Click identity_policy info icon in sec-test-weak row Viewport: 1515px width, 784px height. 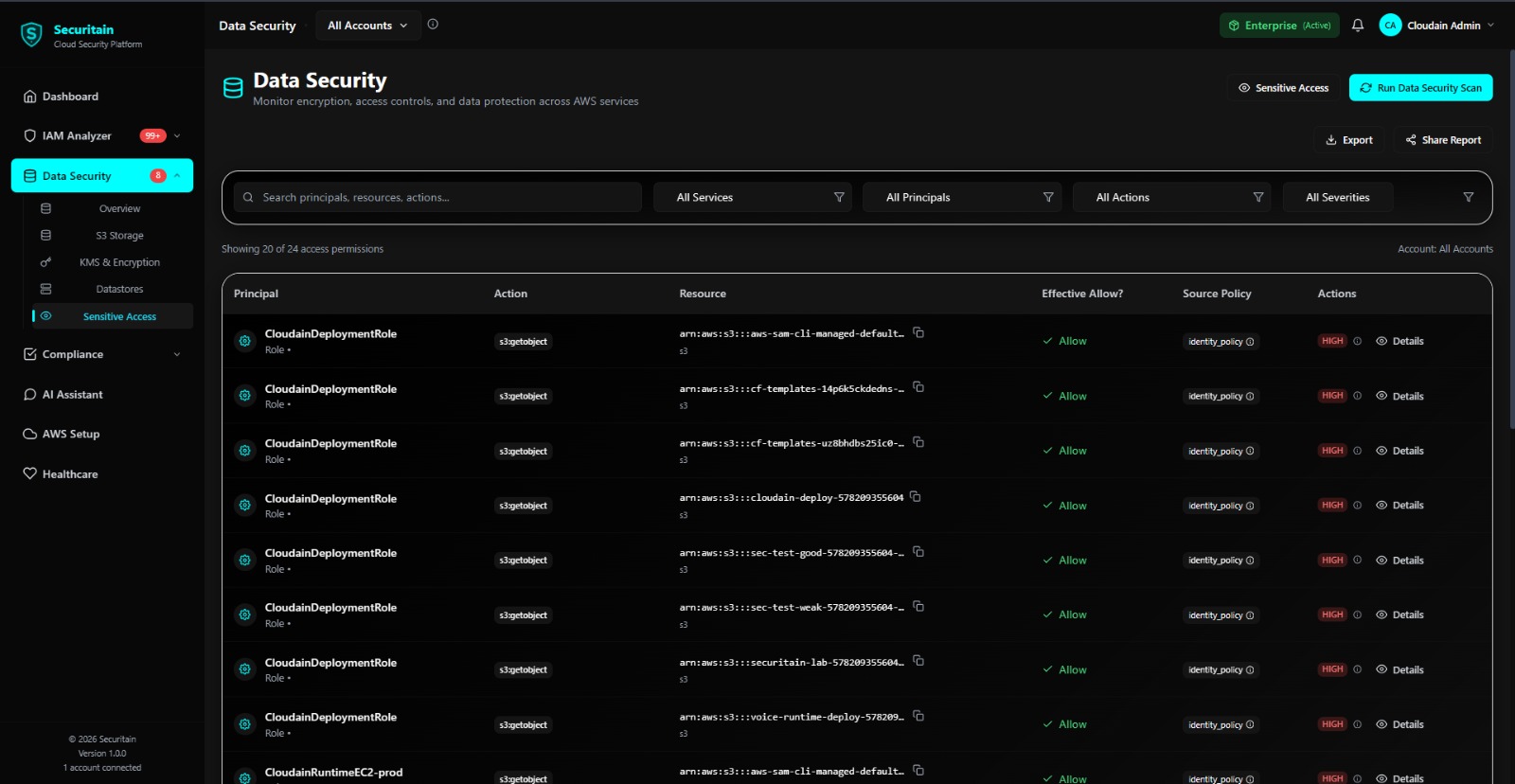pyautogui.click(x=1250, y=615)
